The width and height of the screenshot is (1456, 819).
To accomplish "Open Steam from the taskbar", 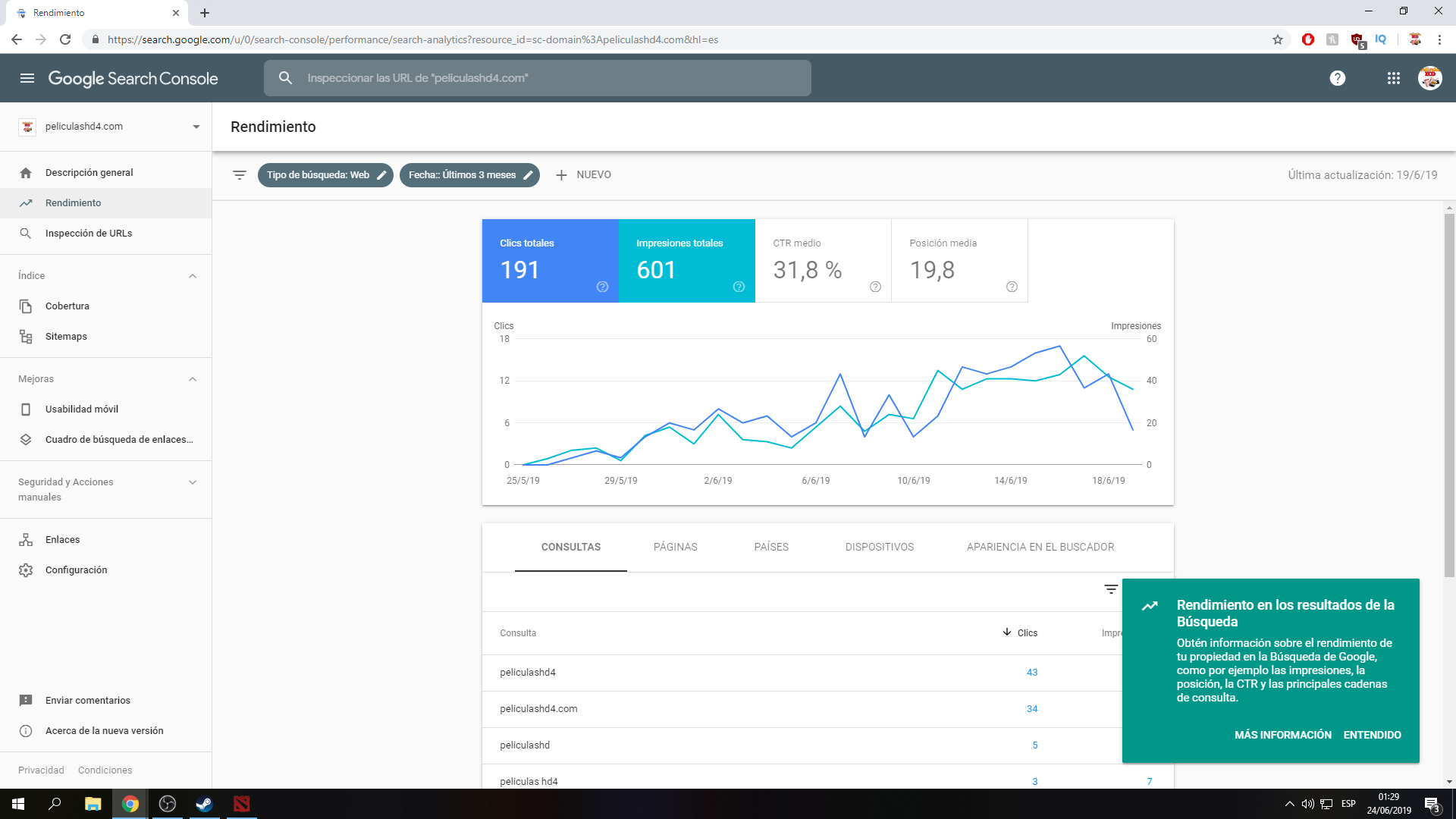I will coord(204,804).
